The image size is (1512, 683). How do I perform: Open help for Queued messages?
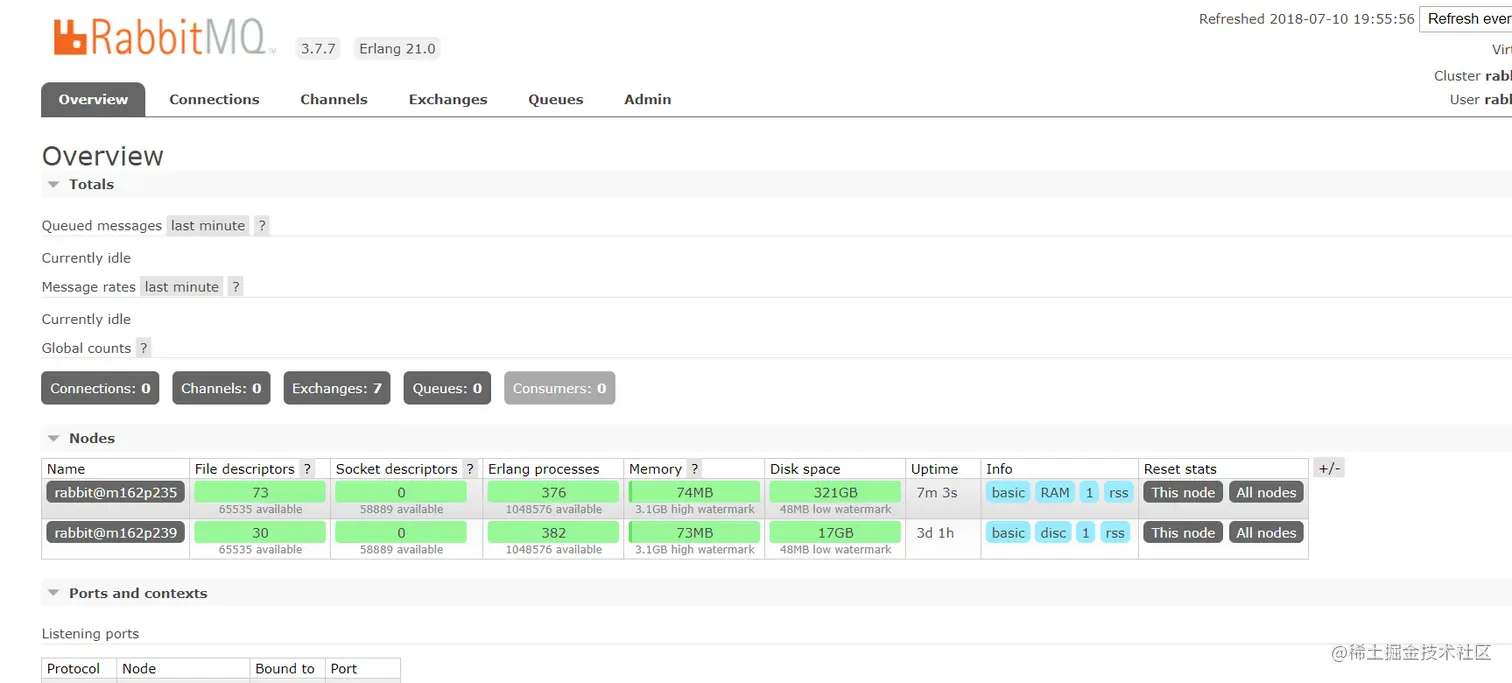[262, 226]
